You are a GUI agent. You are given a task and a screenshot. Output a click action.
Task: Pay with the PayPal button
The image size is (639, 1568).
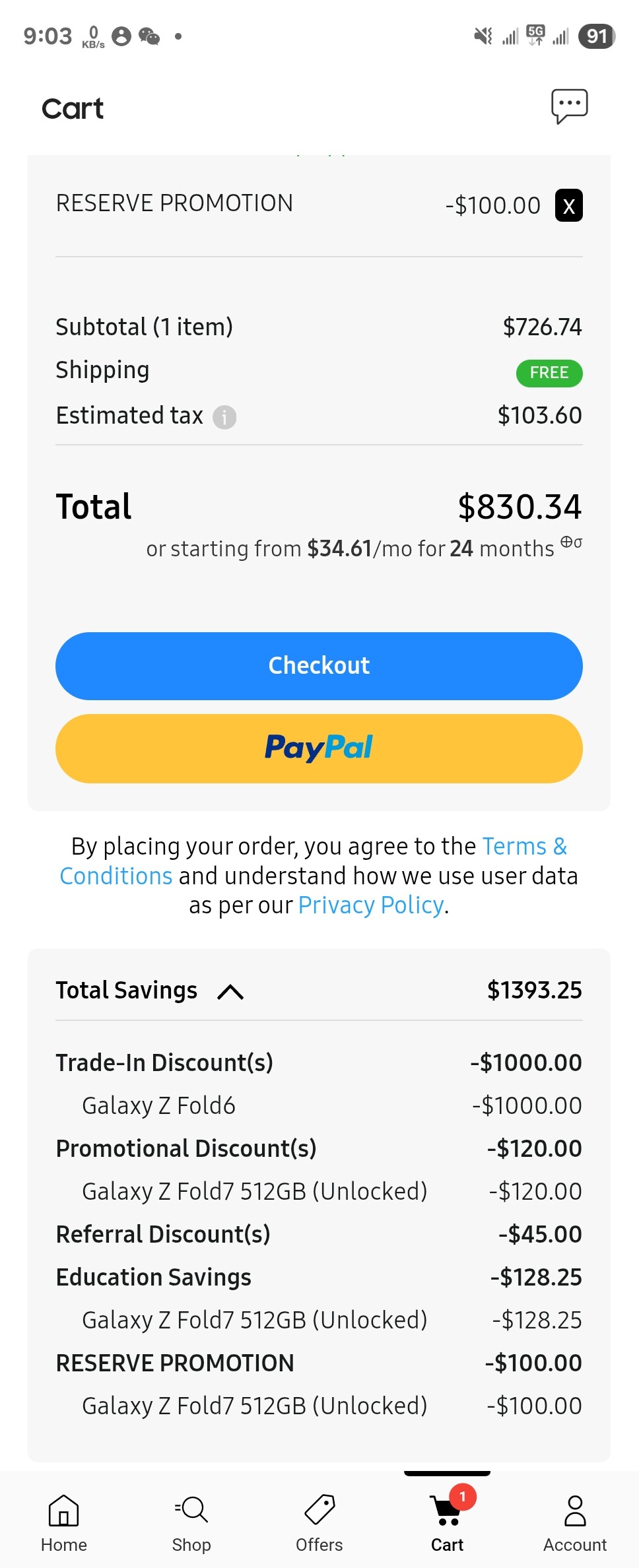point(319,748)
